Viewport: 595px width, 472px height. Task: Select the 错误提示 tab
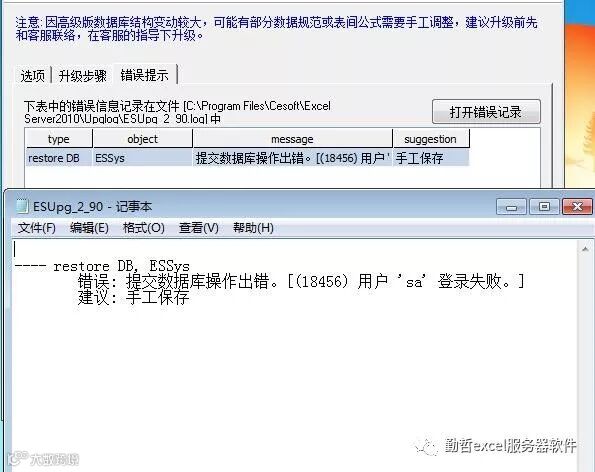pyautogui.click(x=144, y=75)
